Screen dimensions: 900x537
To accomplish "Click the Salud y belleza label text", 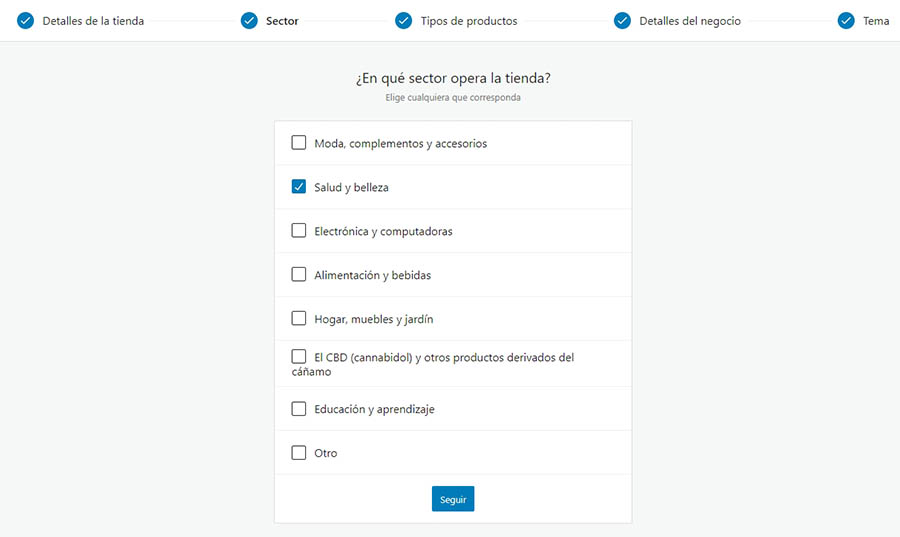I will click(x=351, y=188).
